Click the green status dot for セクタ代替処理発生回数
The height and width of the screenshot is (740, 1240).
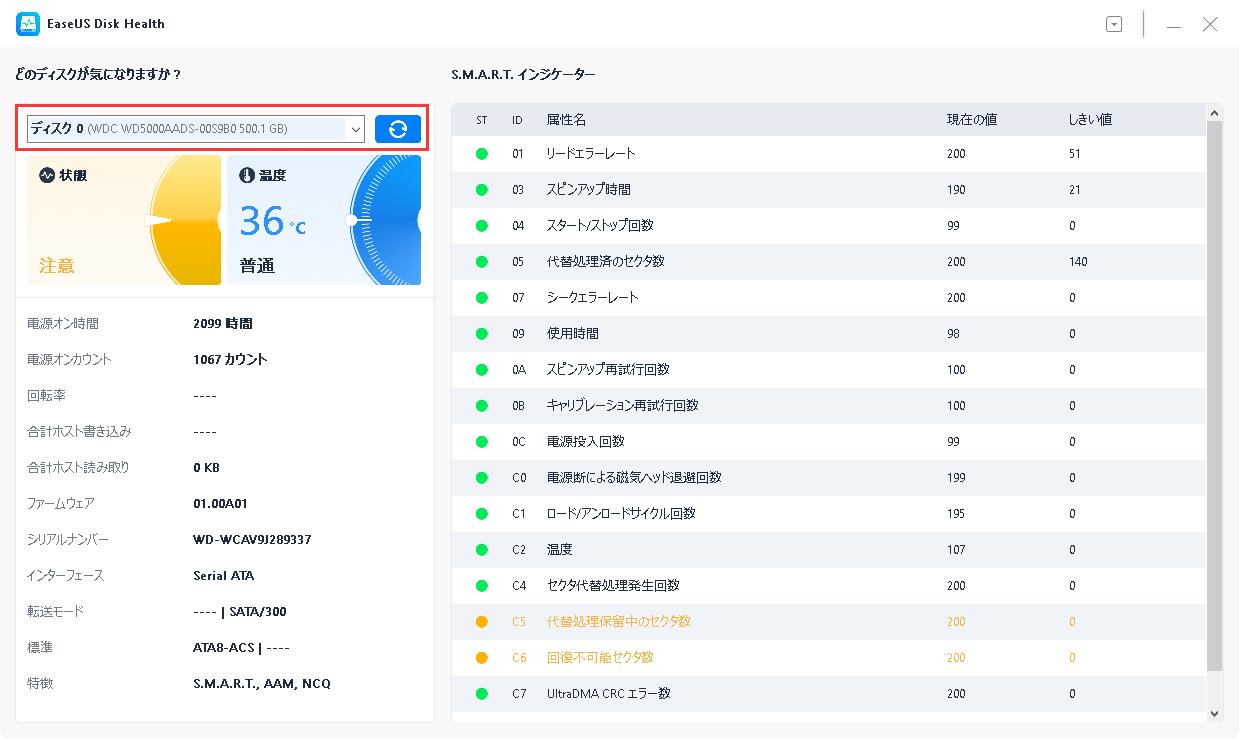tap(482, 586)
